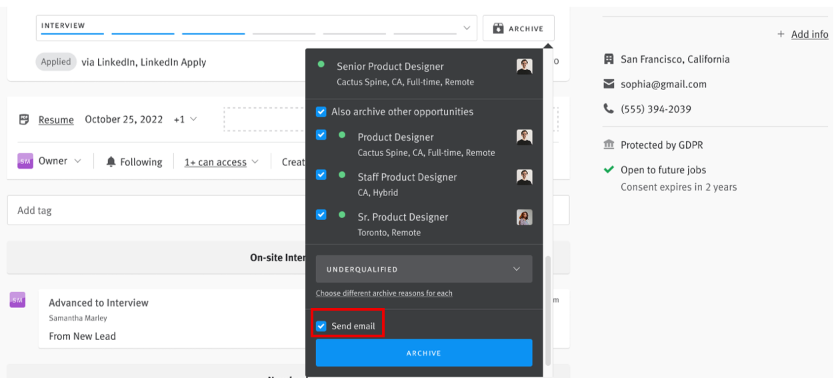Click the envelope icon next to sophia@gmail.com
This screenshot has width=834, height=378.
click(x=608, y=84)
